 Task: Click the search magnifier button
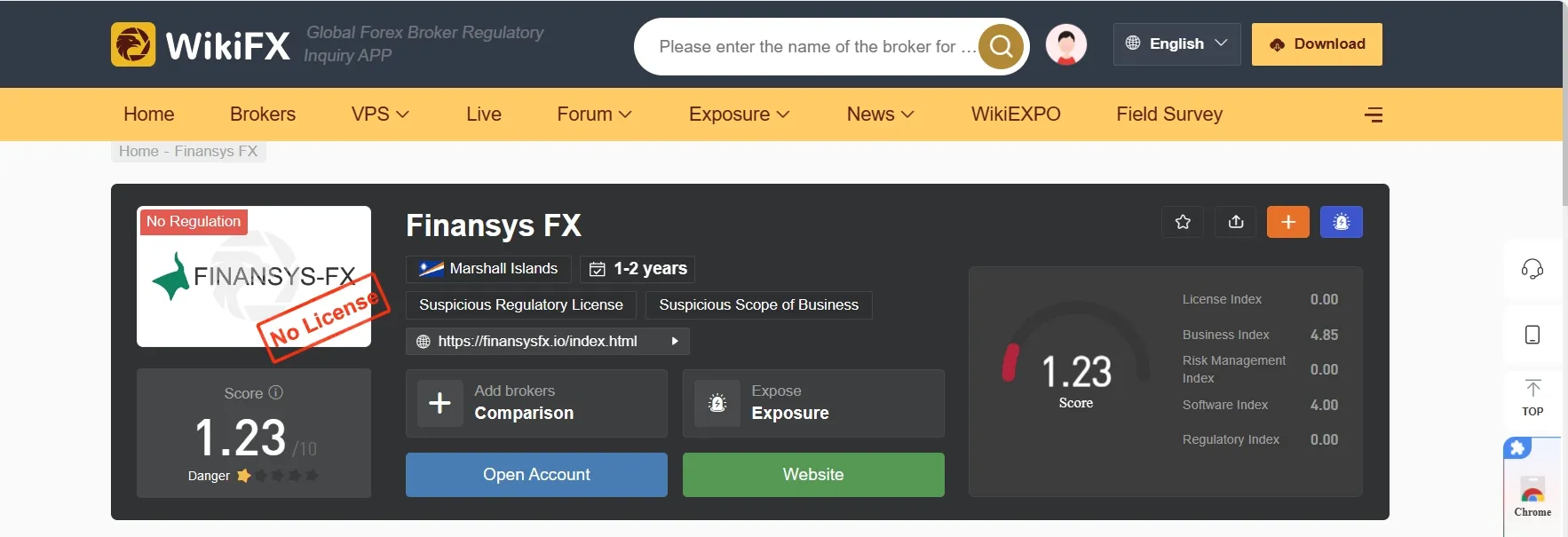pyautogui.click(x=1001, y=46)
